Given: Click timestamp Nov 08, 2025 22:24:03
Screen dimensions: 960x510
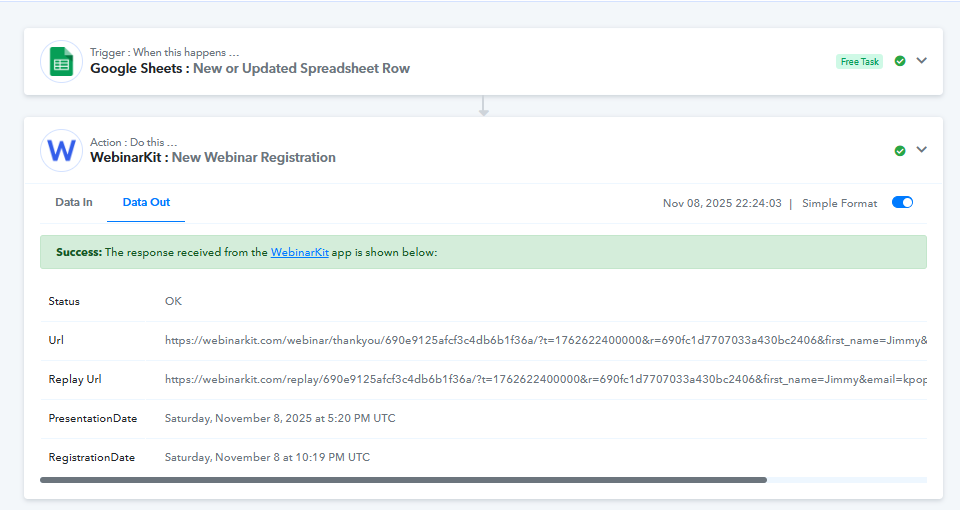Looking at the screenshot, I should point(722,203).
